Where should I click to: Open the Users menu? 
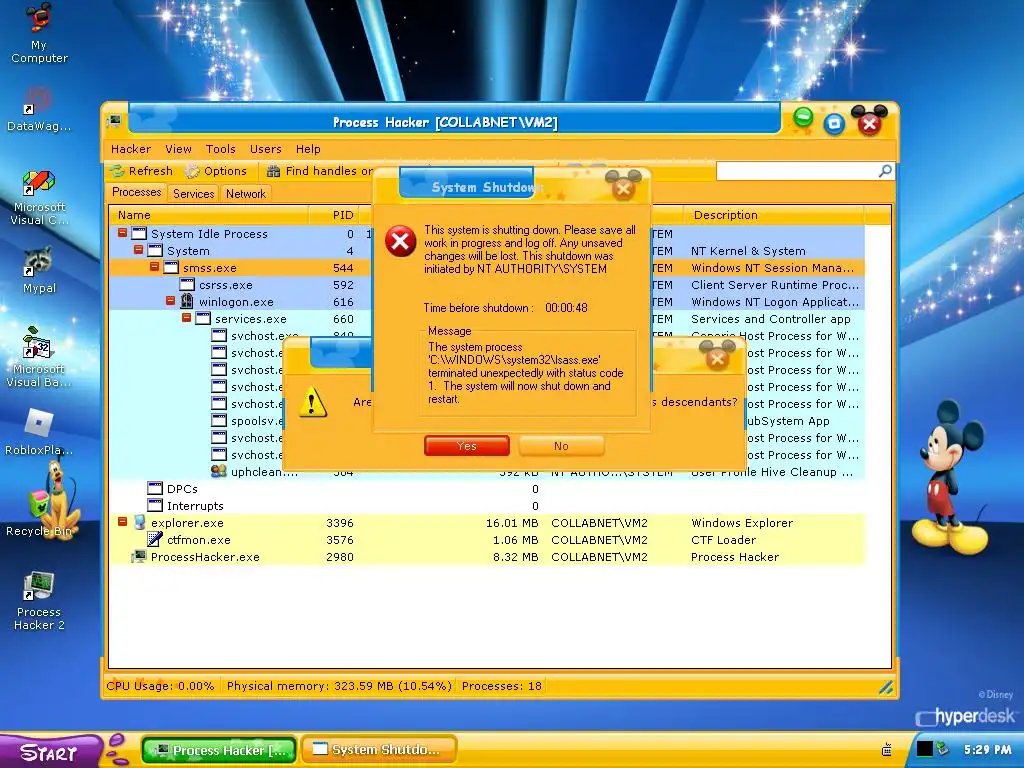click(x=266, y=149)
